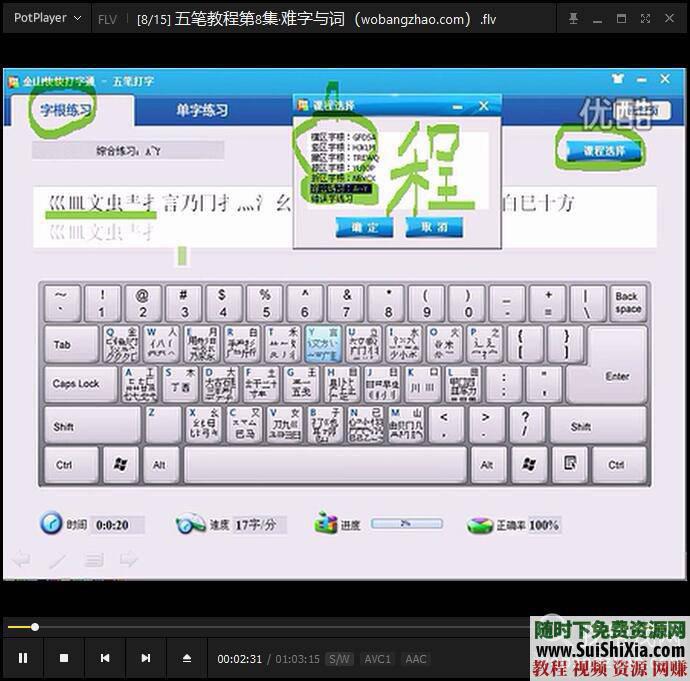Viewport: 690px width, 681px height.
Task: Click the faded back arrow icon
Action: [21, 559]
